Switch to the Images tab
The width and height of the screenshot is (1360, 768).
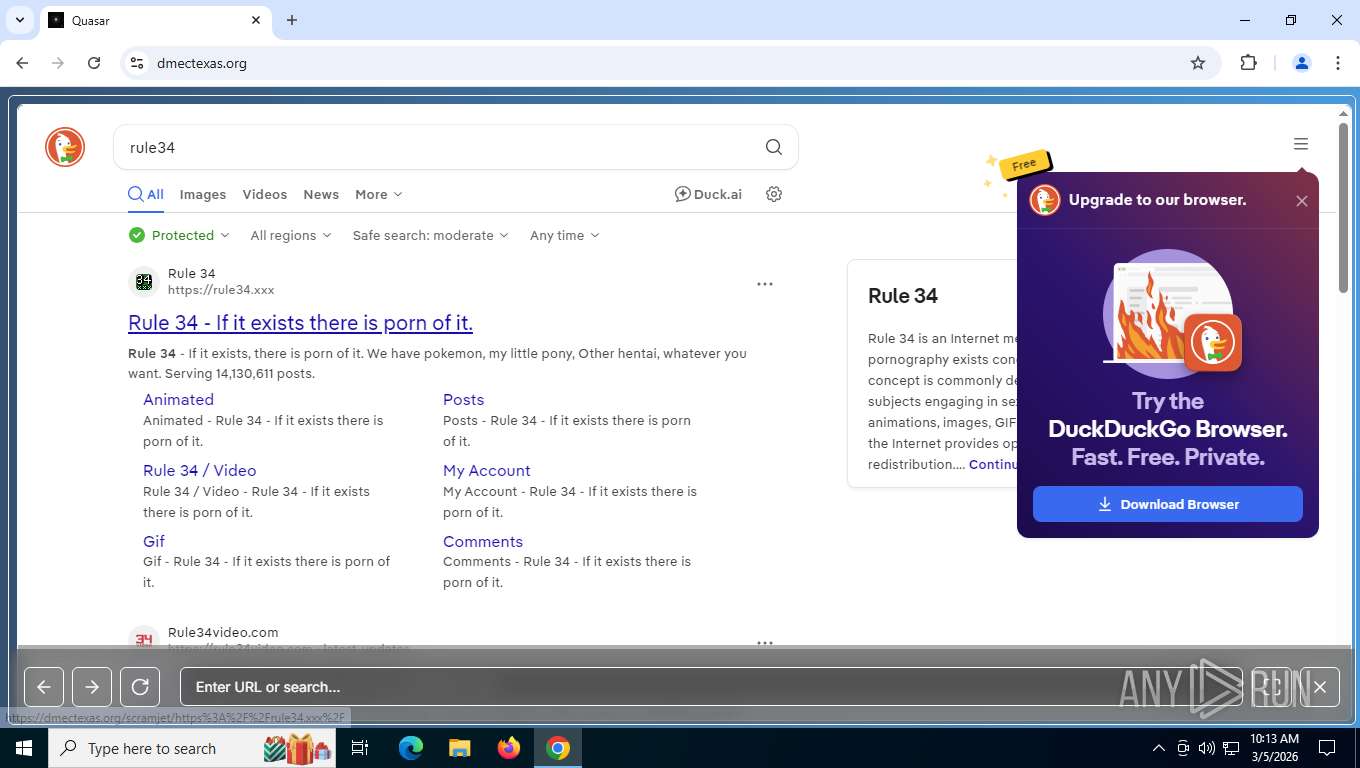(203, 194)
